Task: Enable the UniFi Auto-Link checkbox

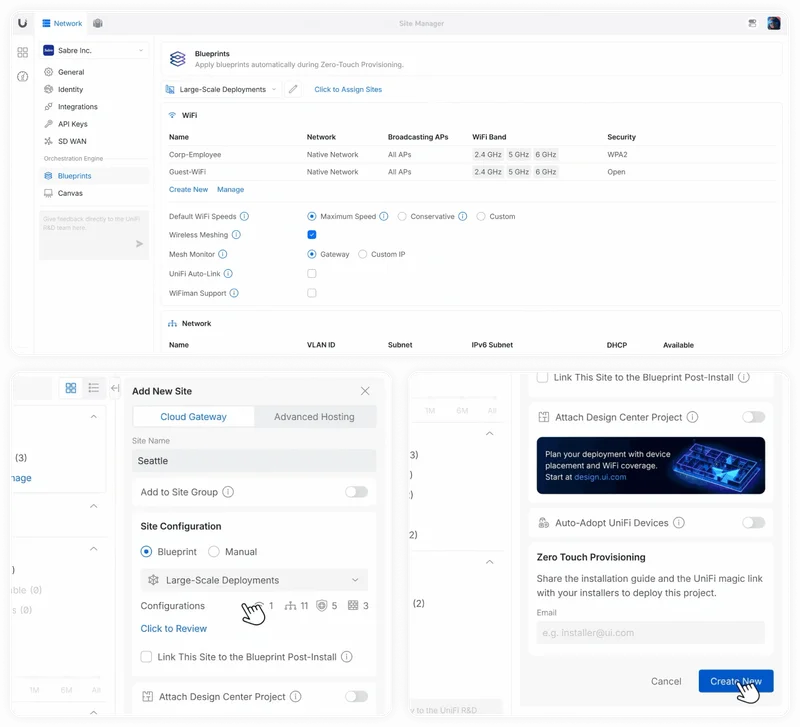Action: 312,273
